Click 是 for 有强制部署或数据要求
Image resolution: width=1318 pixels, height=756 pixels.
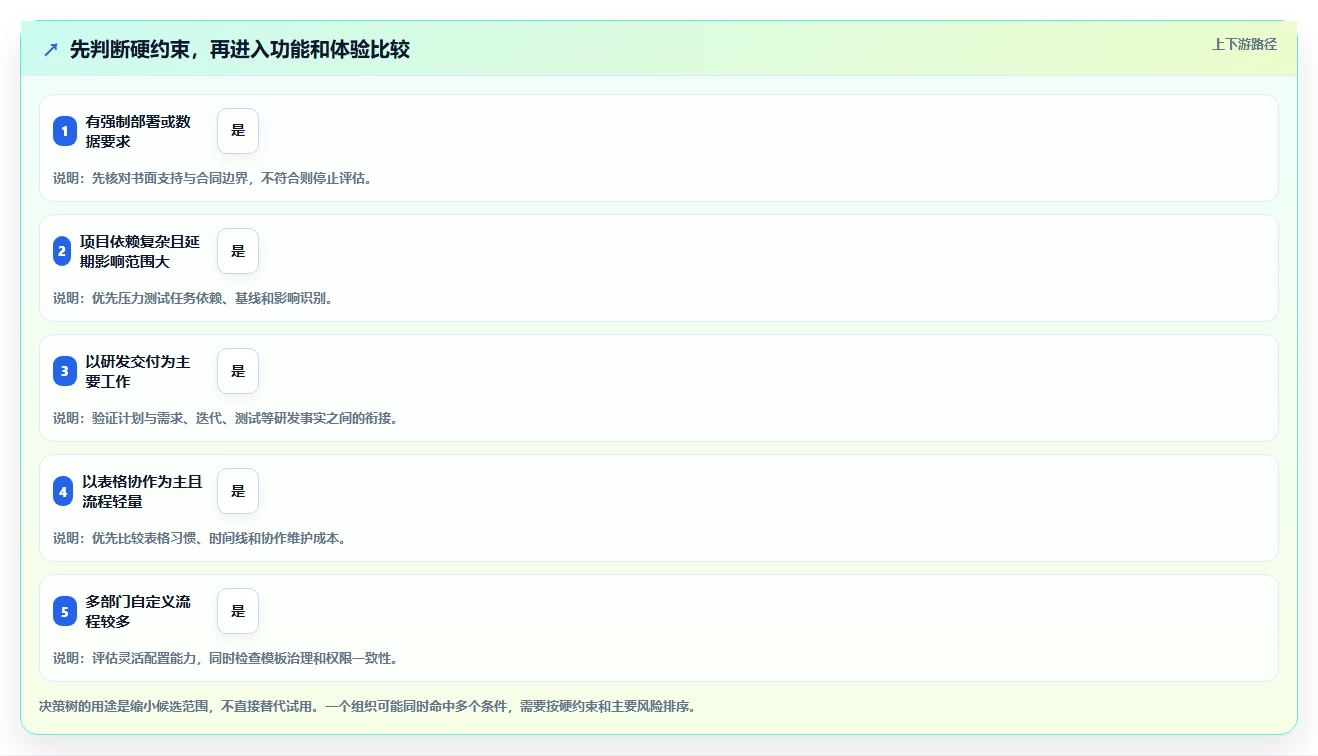pyautogui.click(x=238, y=131)
